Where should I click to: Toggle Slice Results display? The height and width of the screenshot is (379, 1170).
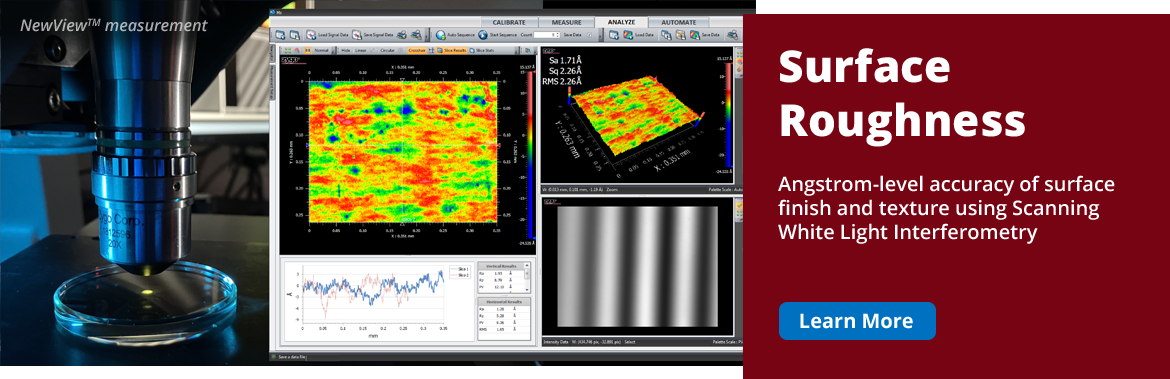(x=452, y=50)
